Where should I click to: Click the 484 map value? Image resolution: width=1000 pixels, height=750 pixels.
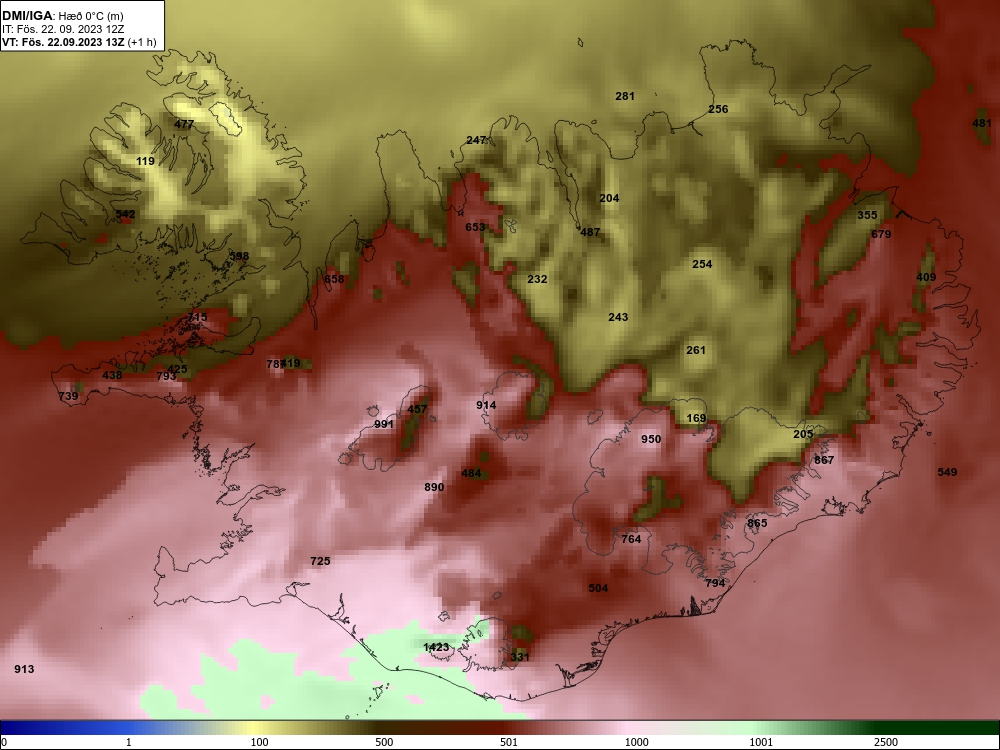[x=471, y=474]
